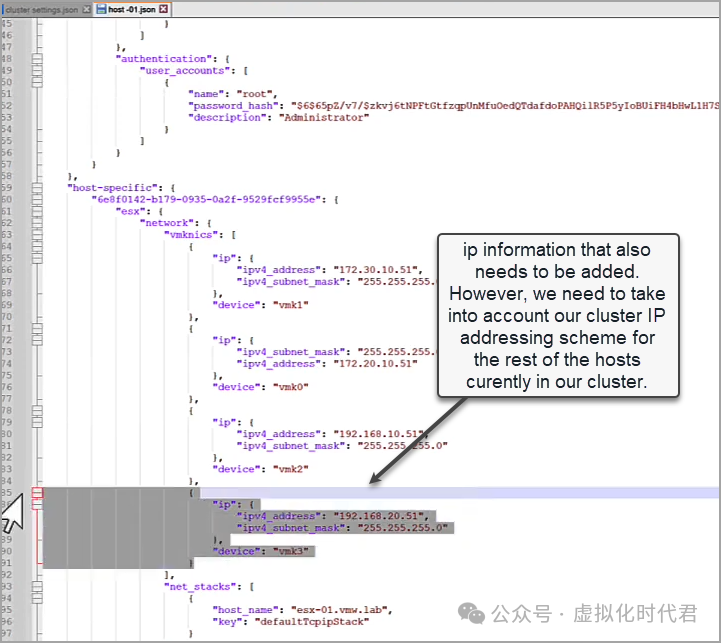
Task: Collapse the "vmknics" array fold marker
Action: coord(37,235)
